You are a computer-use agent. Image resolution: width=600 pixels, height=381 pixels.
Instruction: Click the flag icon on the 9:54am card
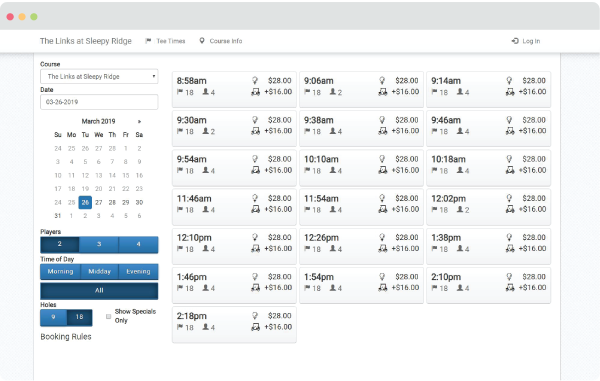click(x=180, y=170)
